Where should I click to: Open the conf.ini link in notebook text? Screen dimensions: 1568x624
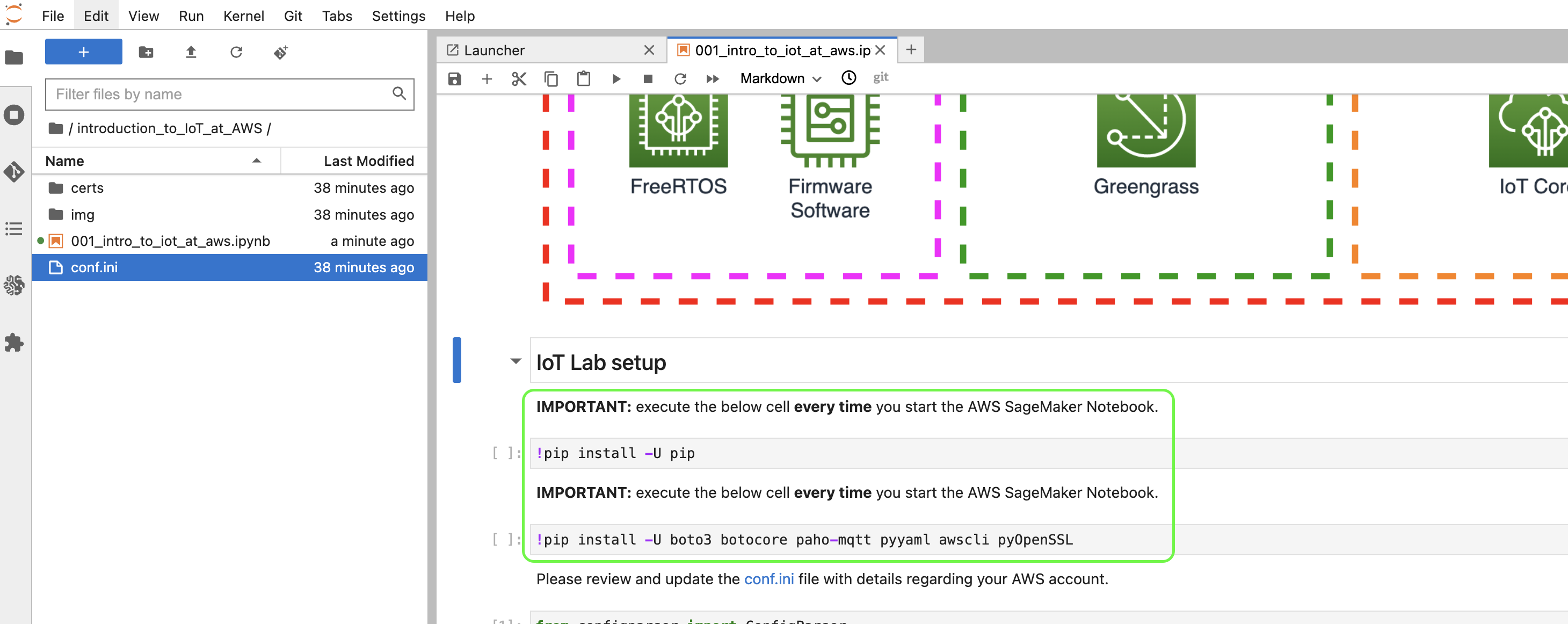click(769, 579)
